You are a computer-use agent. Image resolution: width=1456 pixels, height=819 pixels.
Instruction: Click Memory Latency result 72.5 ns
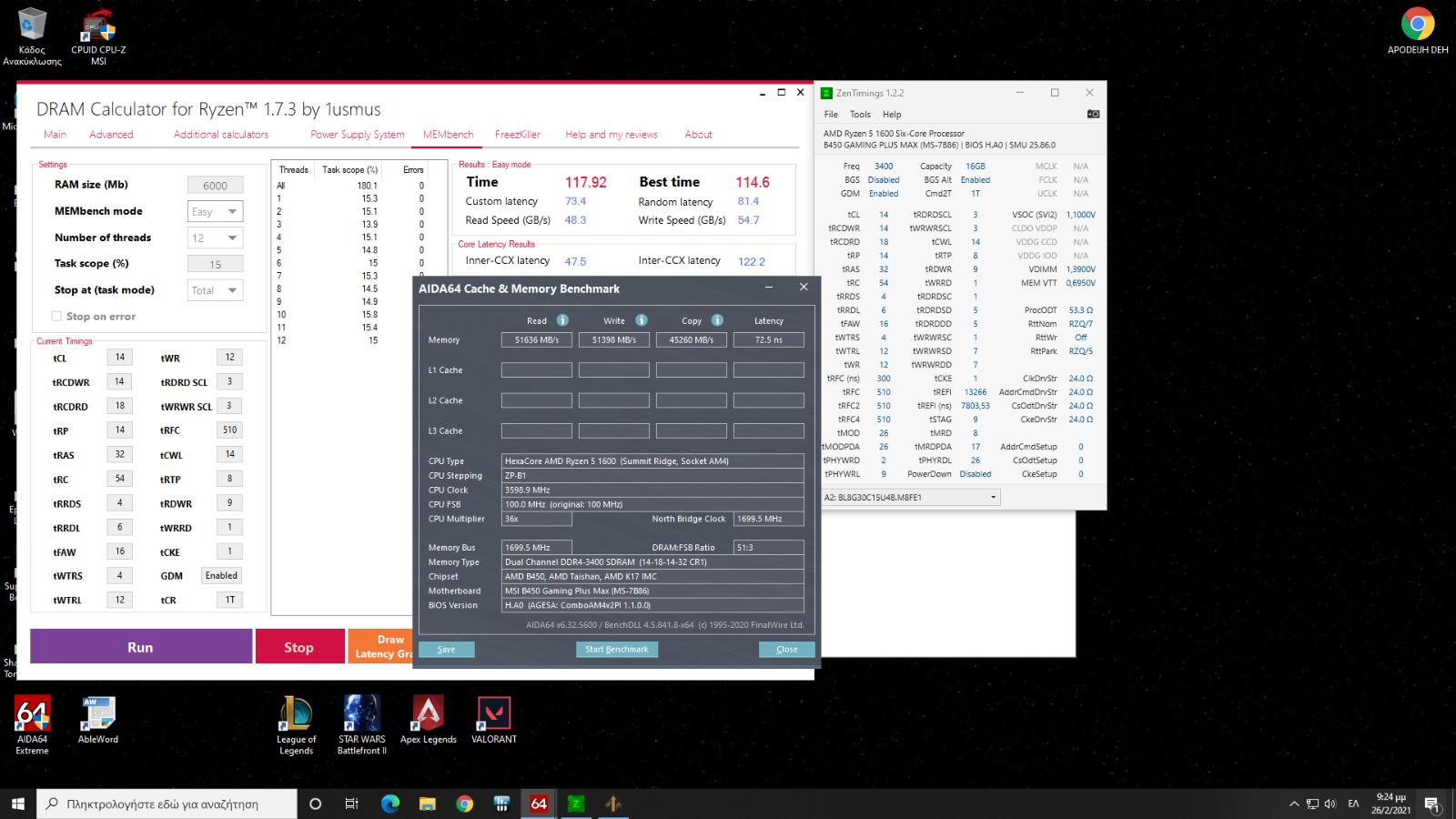click(x=769, y=339)
